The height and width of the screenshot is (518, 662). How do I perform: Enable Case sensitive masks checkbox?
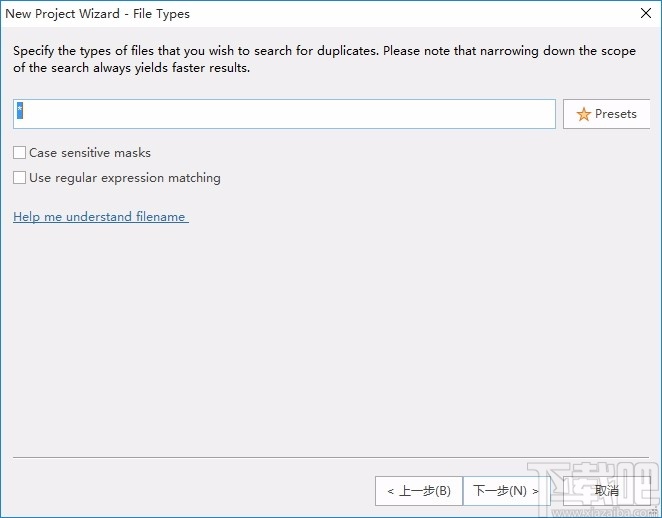click(x=19, y=152)
